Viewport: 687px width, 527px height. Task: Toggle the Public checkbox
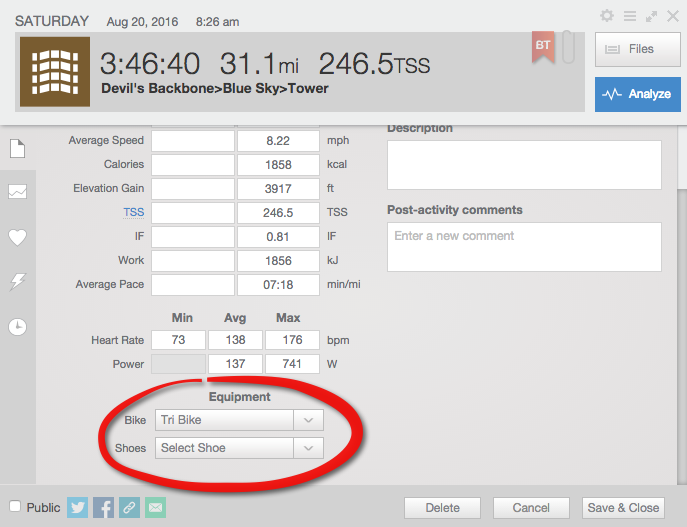point(15,506)
